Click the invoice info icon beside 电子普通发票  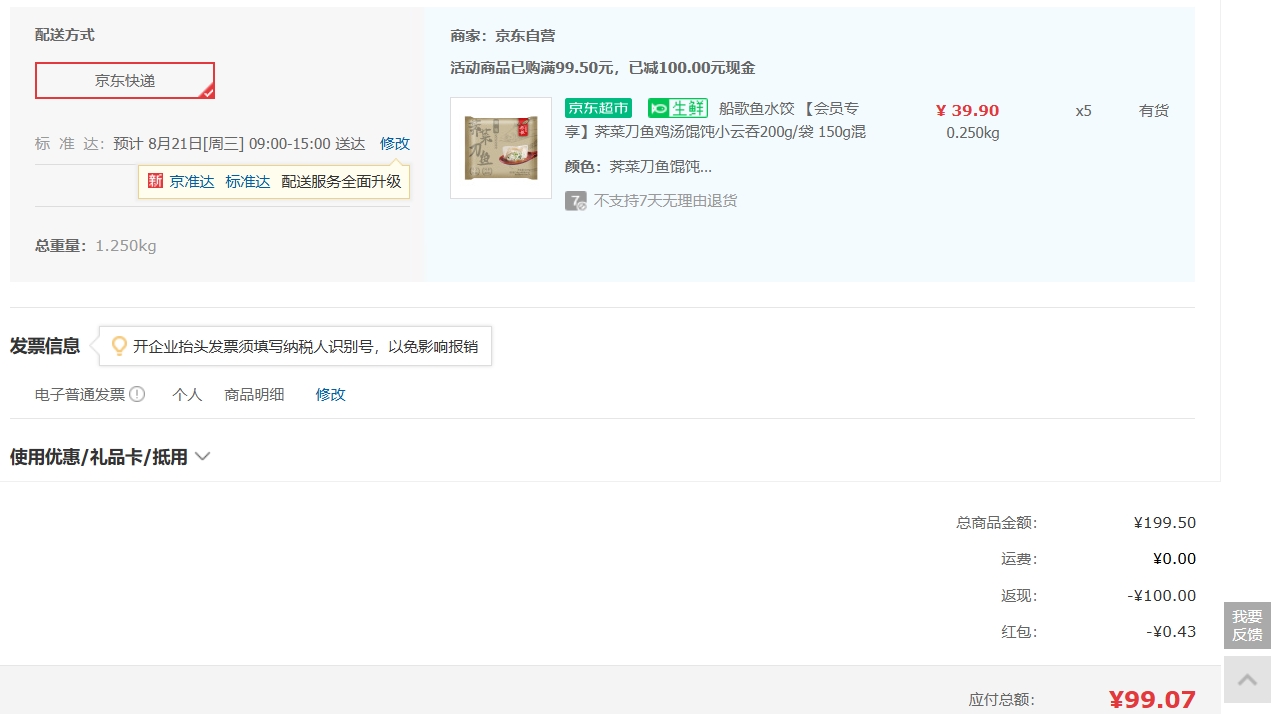pos(137,394)
